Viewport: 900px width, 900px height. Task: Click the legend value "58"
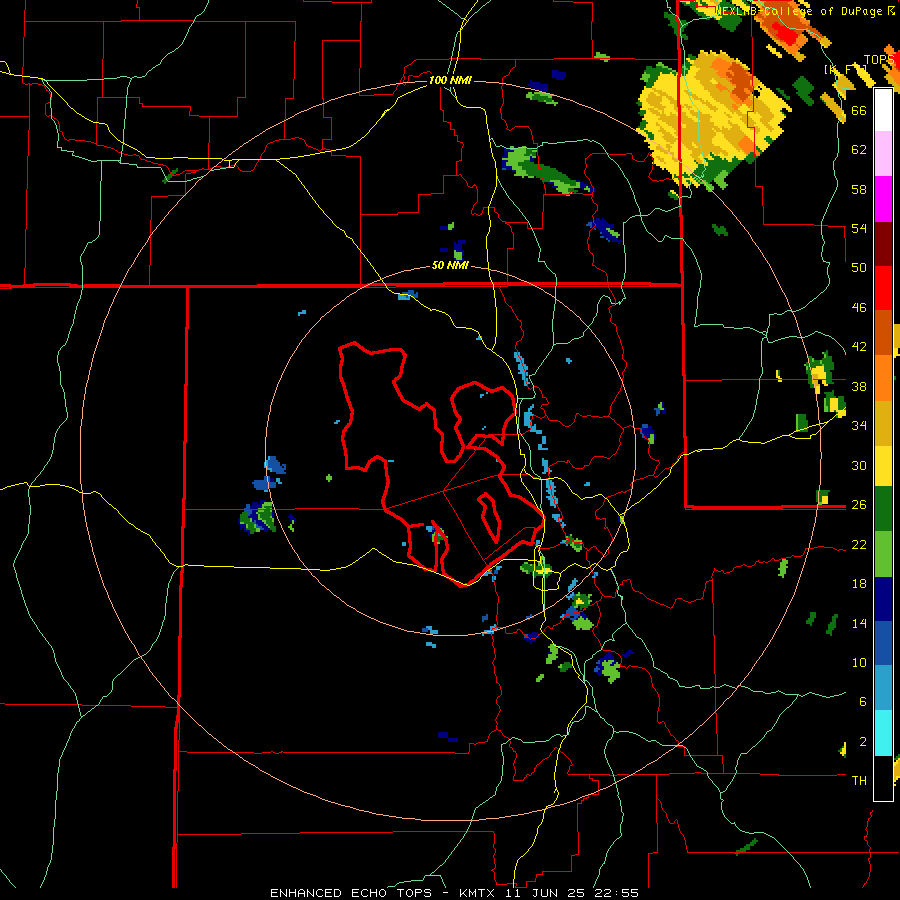click(859, 189)
